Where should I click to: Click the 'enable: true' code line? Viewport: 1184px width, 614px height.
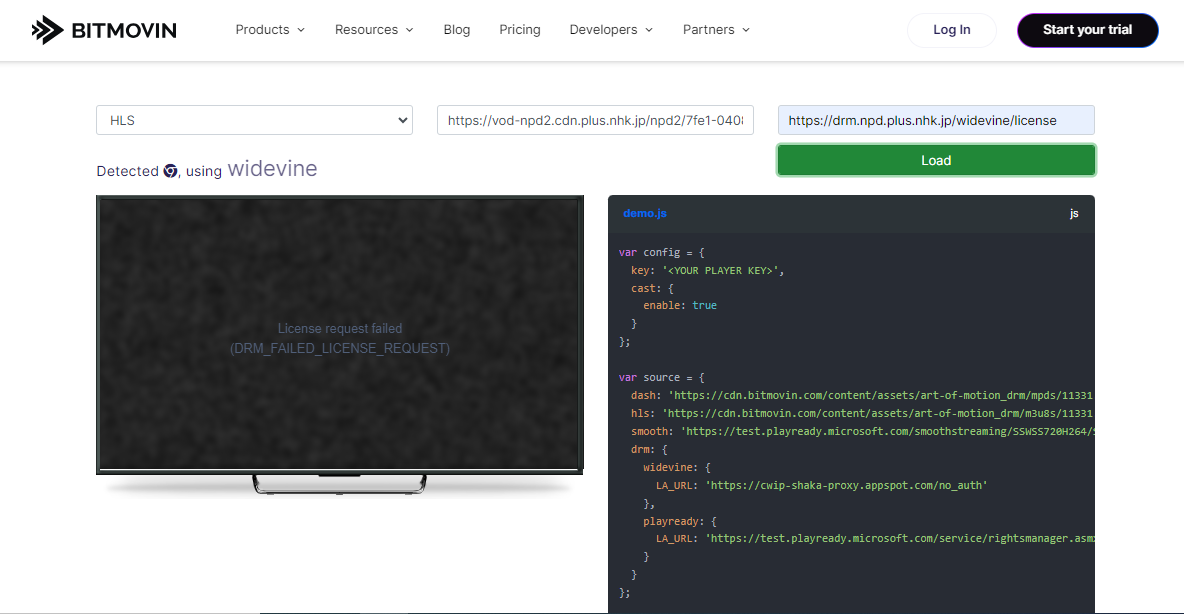[680, 305]
